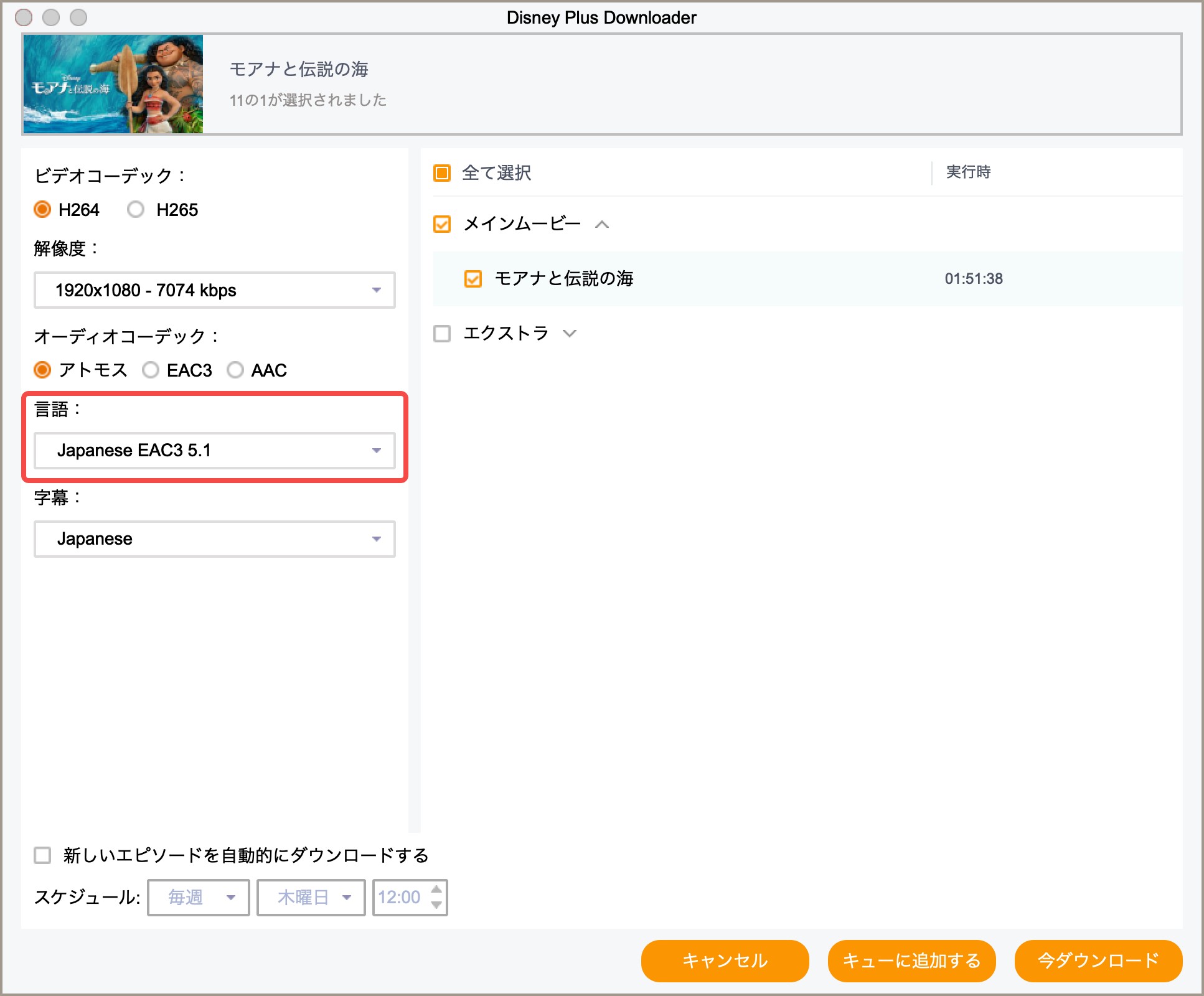Minimize the Disney Plus Downloader window
The height and width of the screenshot is (996, 1204).
(x=51, y=17)
